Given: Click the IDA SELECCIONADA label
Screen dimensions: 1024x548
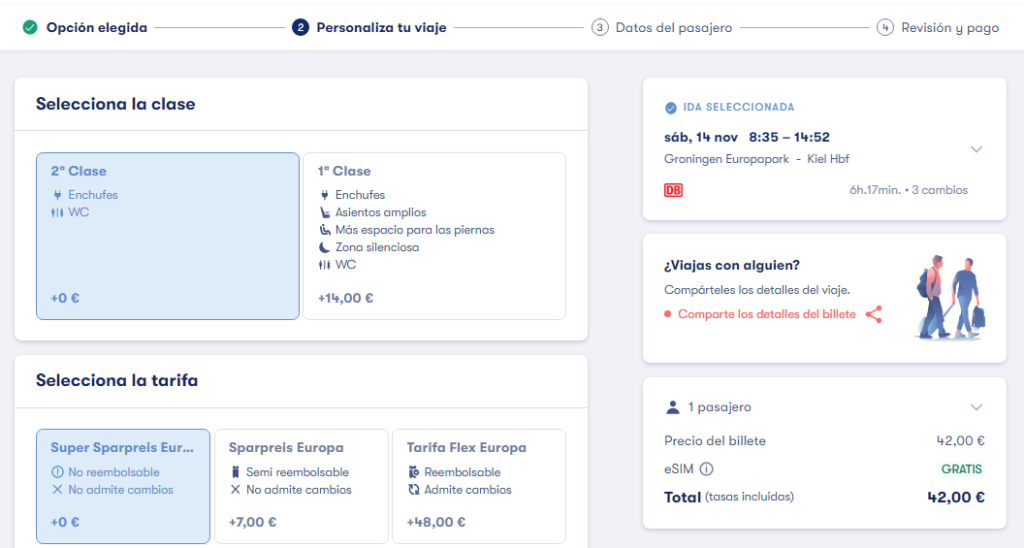Looking at the screenshot, I should (x=739, y=107).
